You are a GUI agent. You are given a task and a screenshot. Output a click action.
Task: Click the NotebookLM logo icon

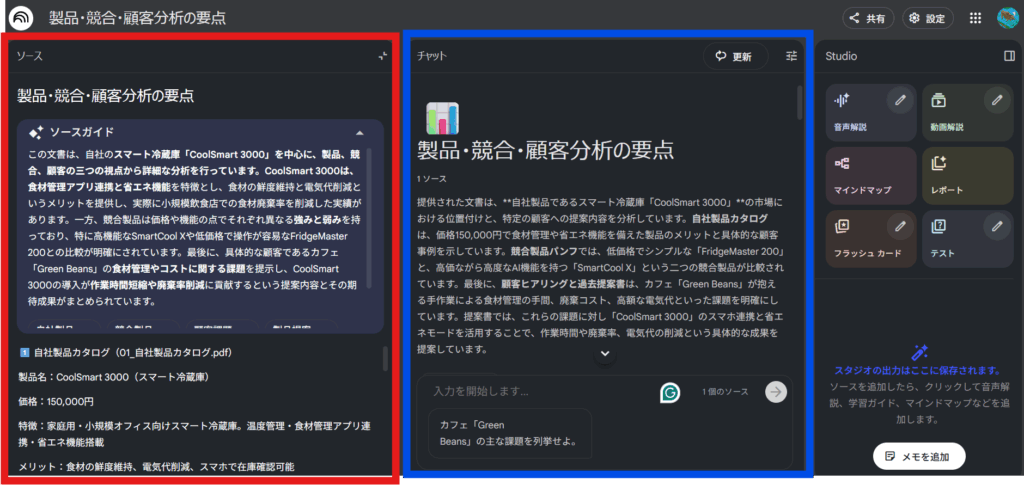pyautogui.click(x=21, y=18)
